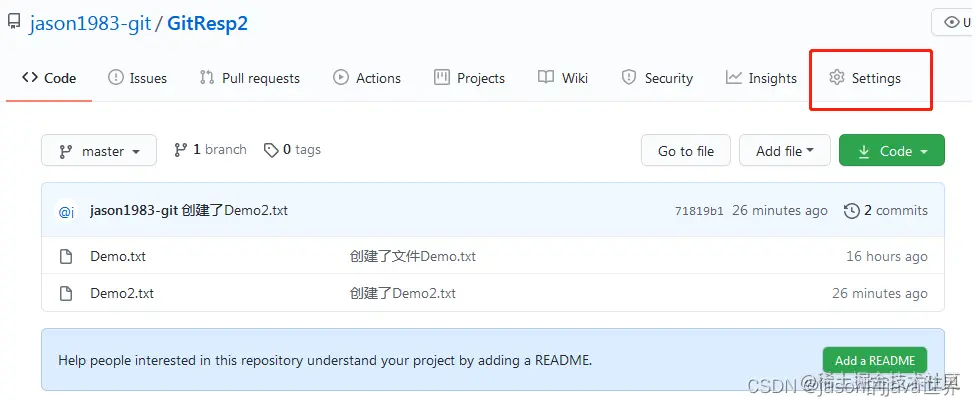This screenshot has height=406, width=975.
Task: Click the Go to file button
Action: (686, 150)
